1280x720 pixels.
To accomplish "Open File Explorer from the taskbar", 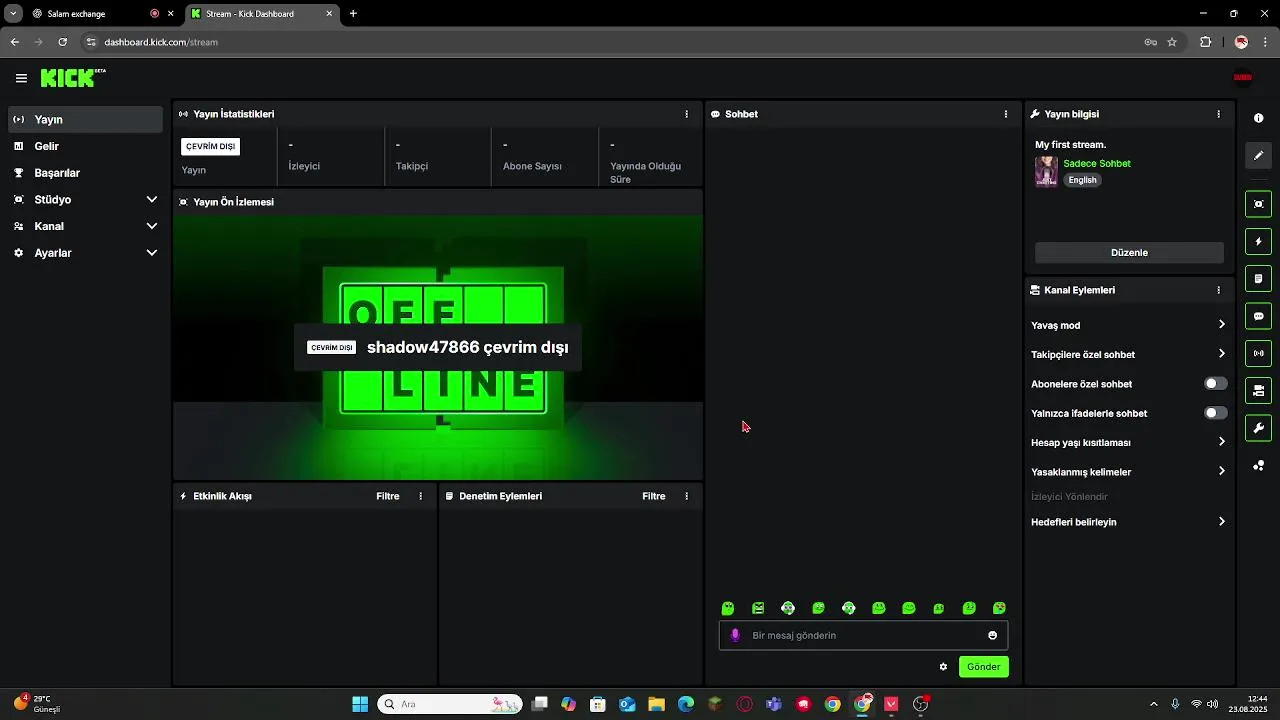I will coord(657,704).
